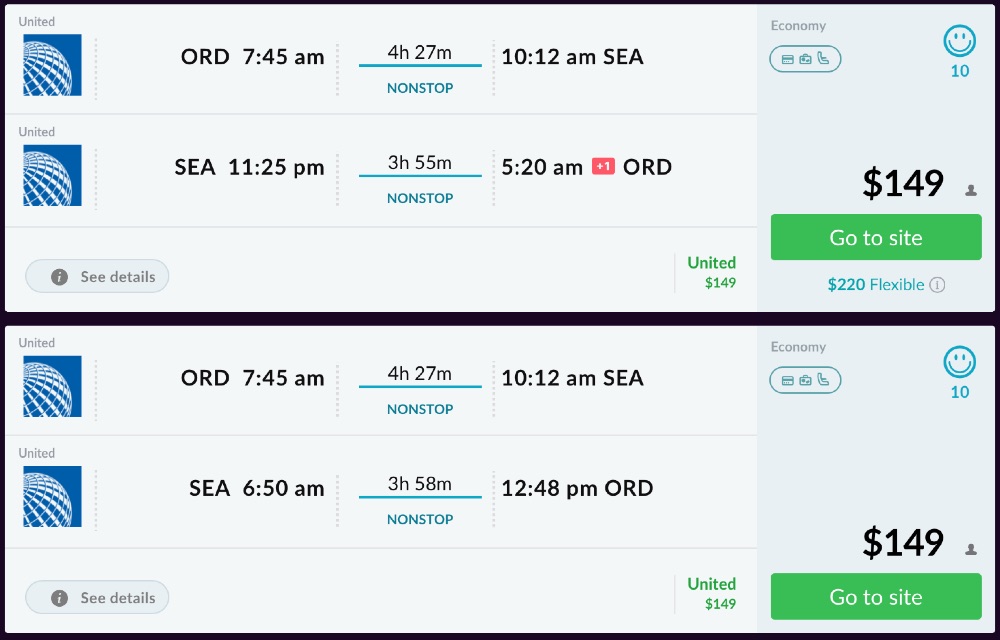The height and width of the screenshot is (640, 1000).
Task: Click the seat icon for the 11:25 pm return itinerary
Action: (822, 59)
